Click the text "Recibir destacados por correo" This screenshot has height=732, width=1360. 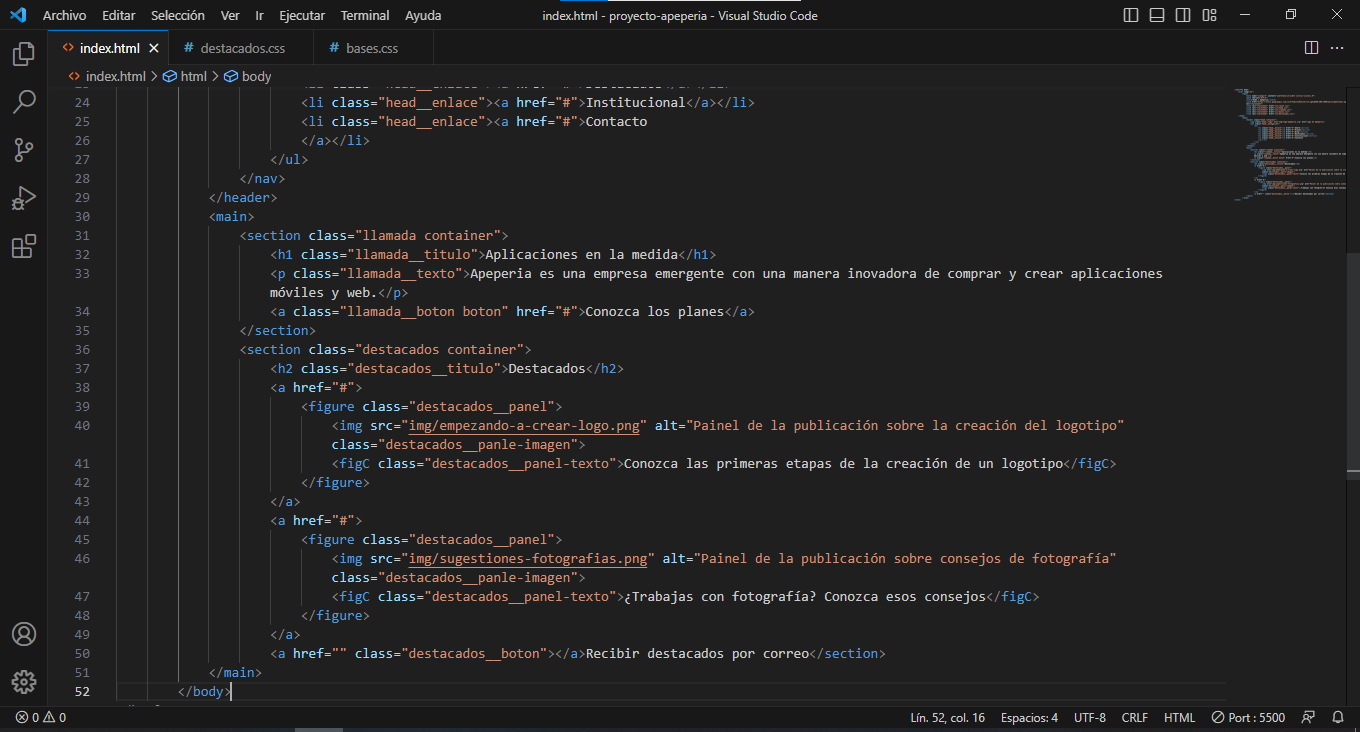coord(697,653)
